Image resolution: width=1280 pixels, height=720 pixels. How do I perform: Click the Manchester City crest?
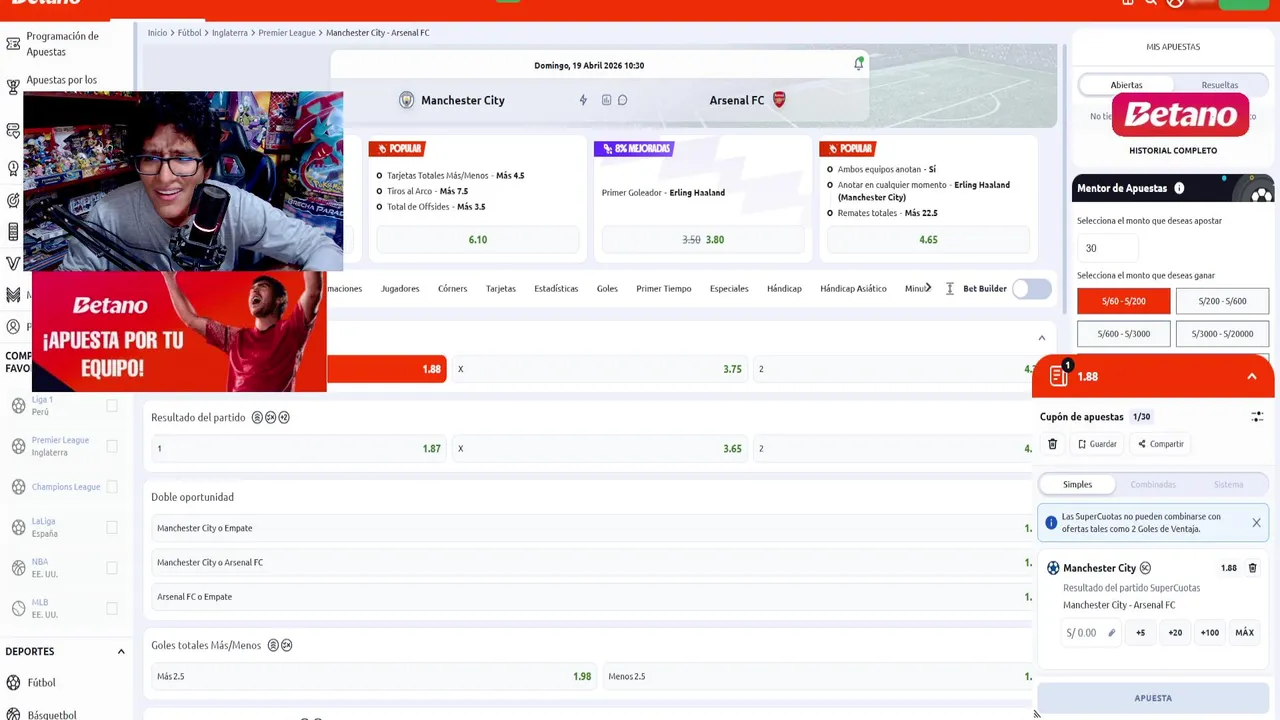click(406, 100)
